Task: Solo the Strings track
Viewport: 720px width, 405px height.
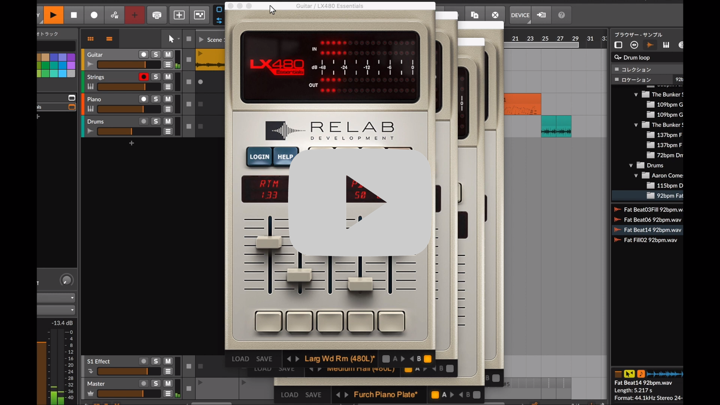Action: click(156, 77)
